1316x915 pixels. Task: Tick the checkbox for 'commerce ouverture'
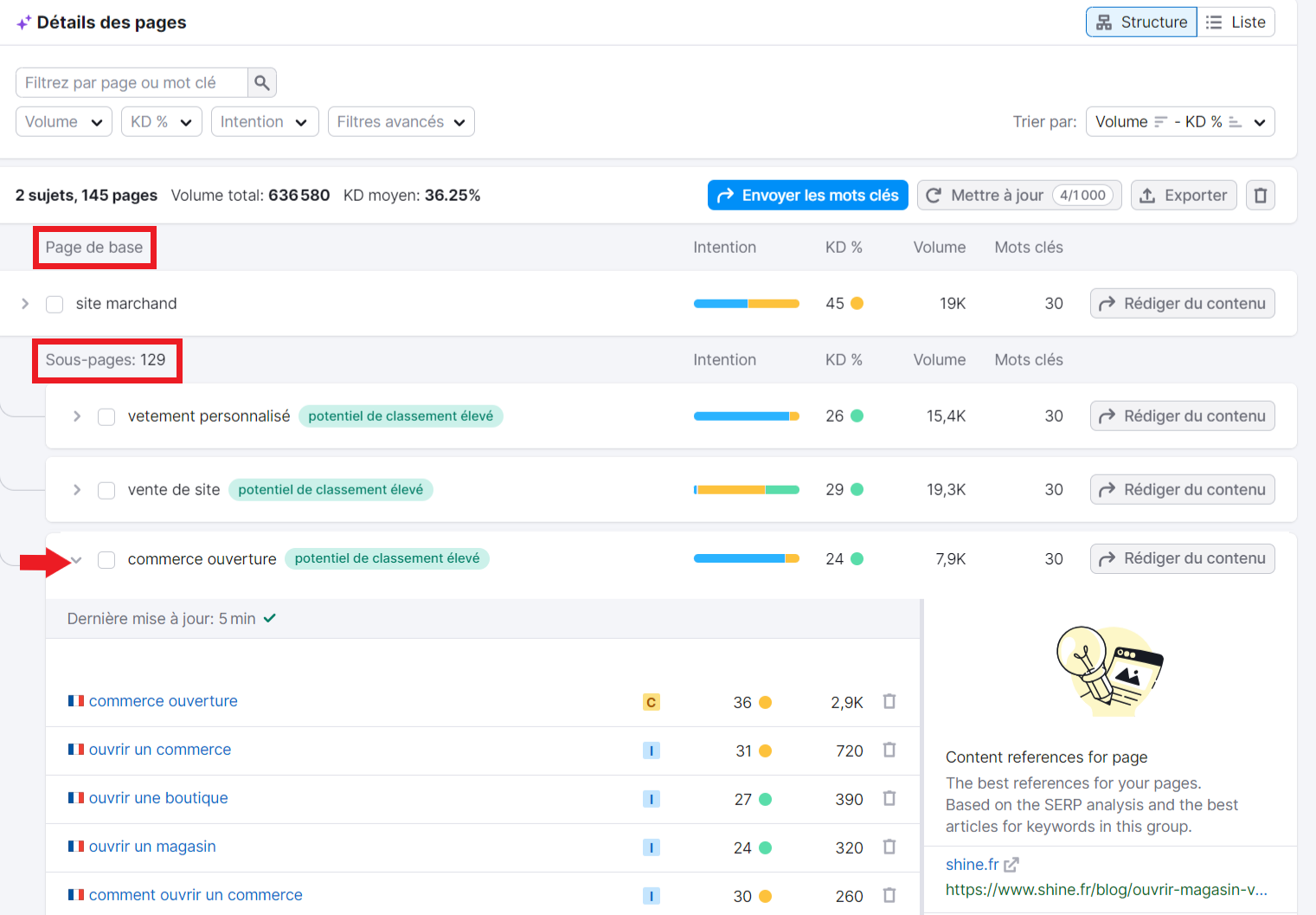pos(106,559)
